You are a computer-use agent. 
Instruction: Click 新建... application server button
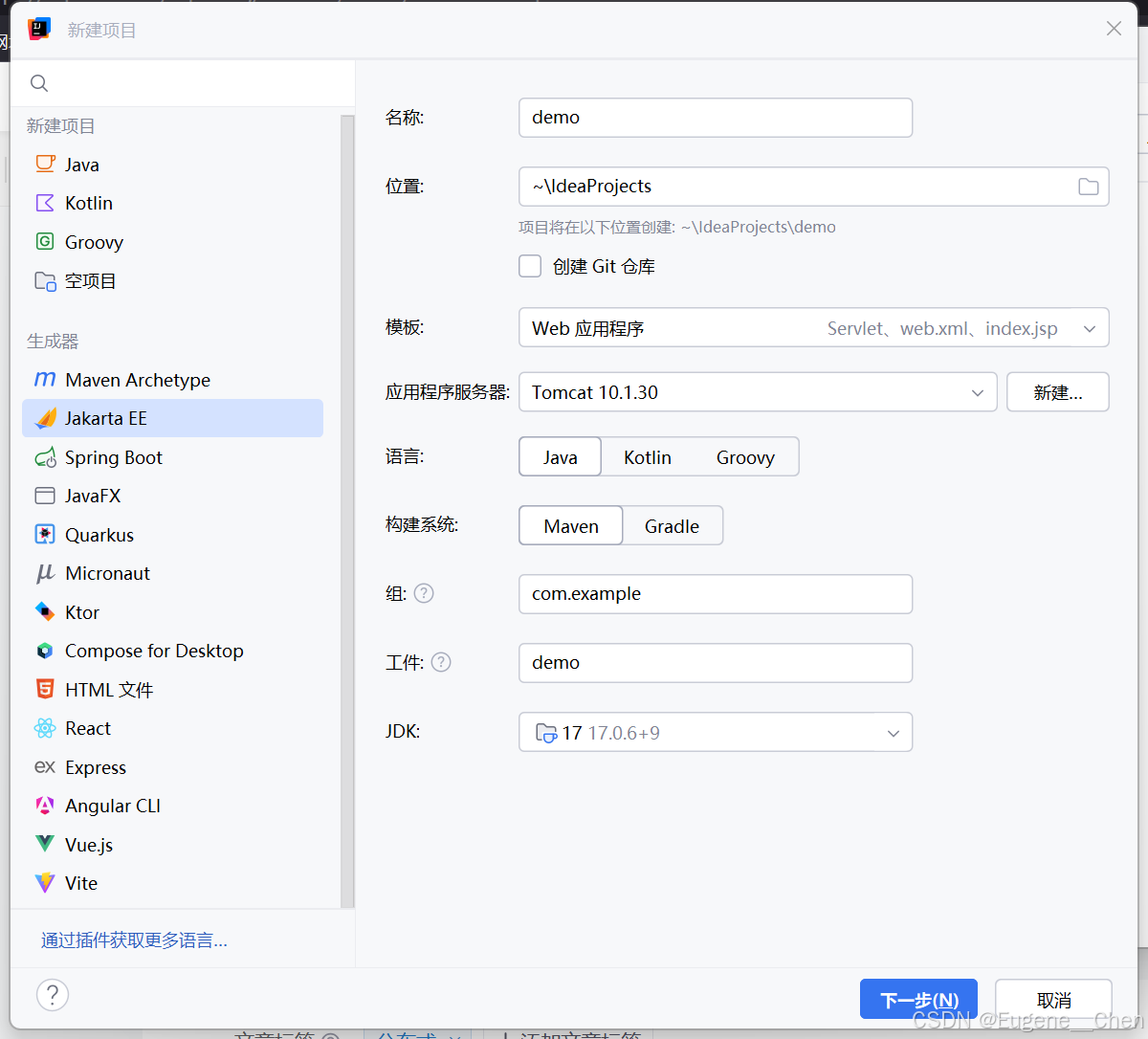point(1058,392)
